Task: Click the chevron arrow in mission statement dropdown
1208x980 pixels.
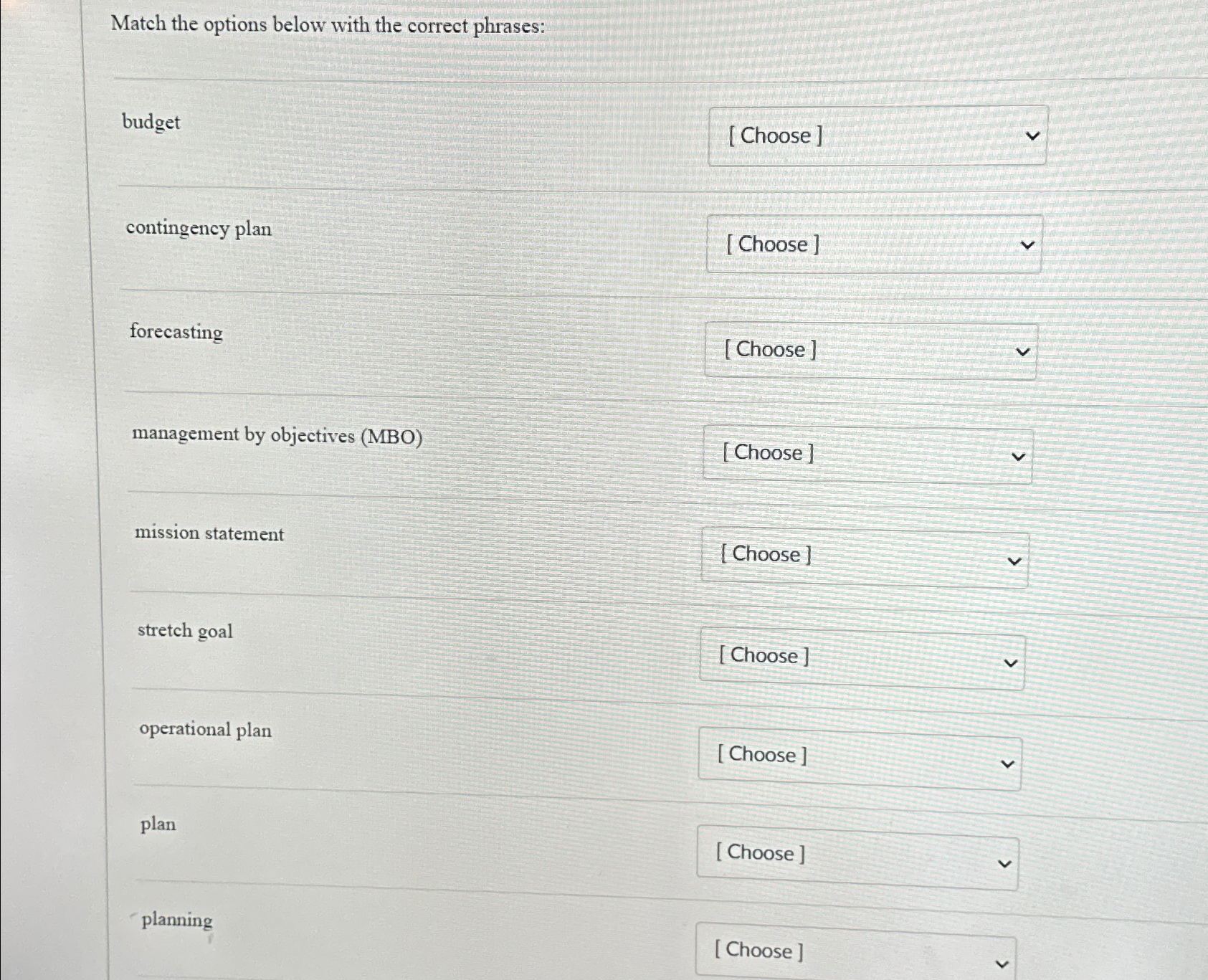Action: pyautogui.click(x=1014, y=561)
